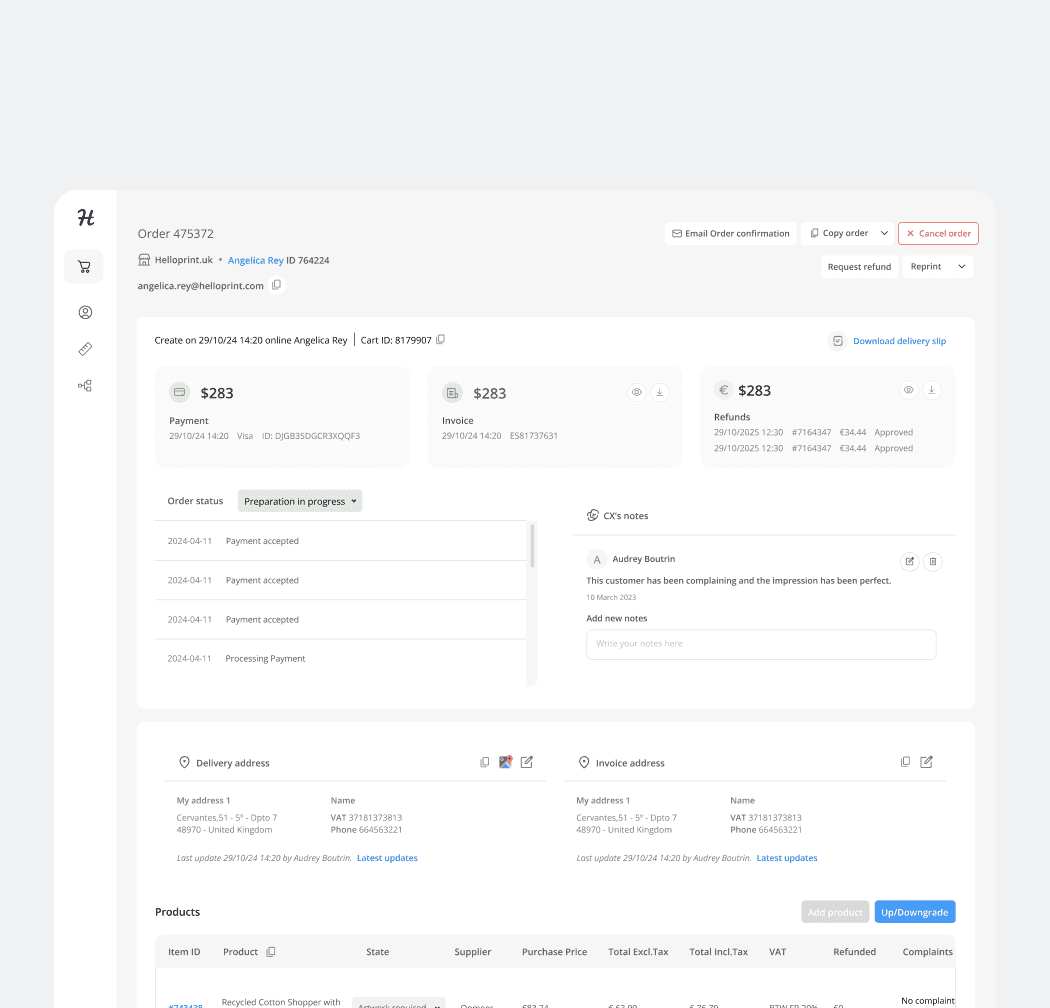Screen dimensions: 1050x1008
Task: Show refunds details via eye icon
Action: tap(908, 390)
